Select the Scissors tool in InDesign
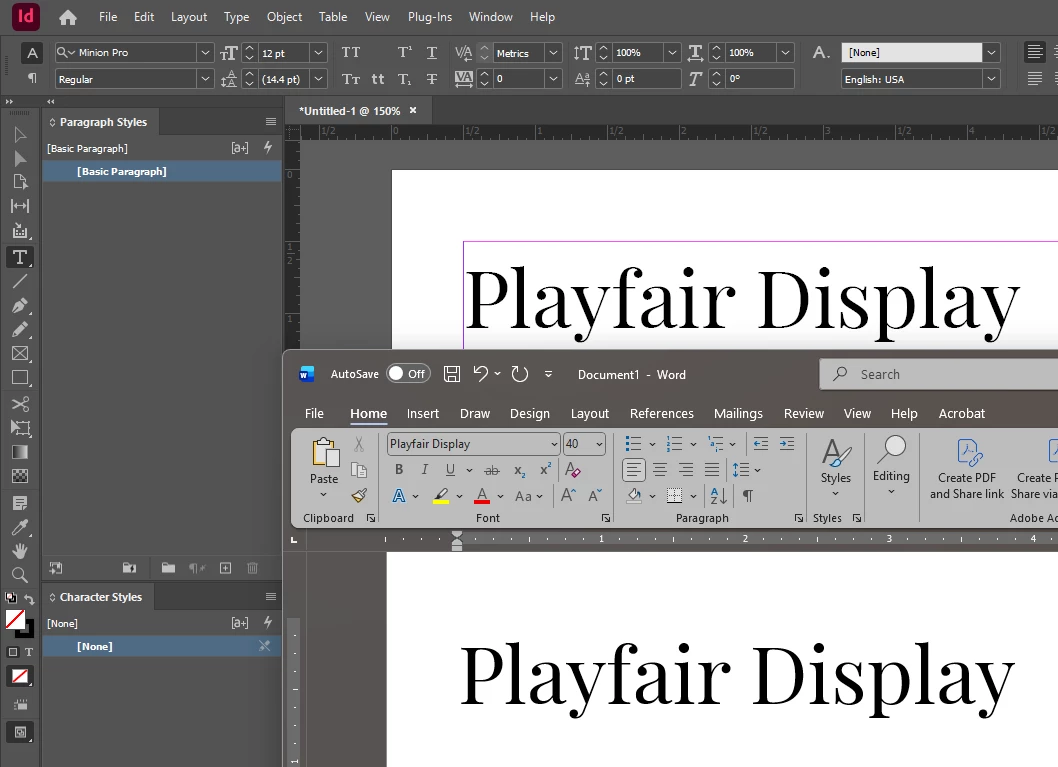The width and height of the screenshot is (1058, 767). (x=20, y=403)
